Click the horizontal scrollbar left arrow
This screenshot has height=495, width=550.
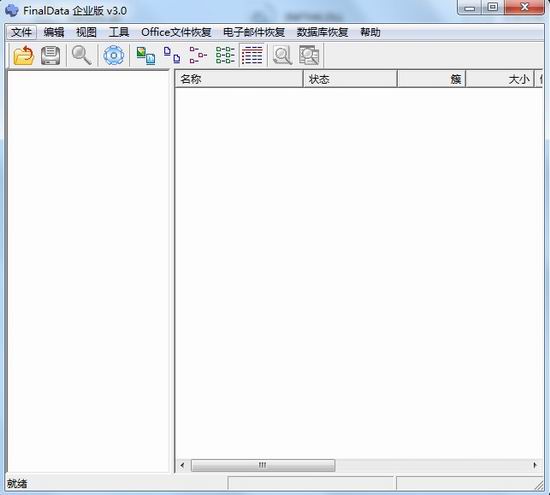click(182, 465)
